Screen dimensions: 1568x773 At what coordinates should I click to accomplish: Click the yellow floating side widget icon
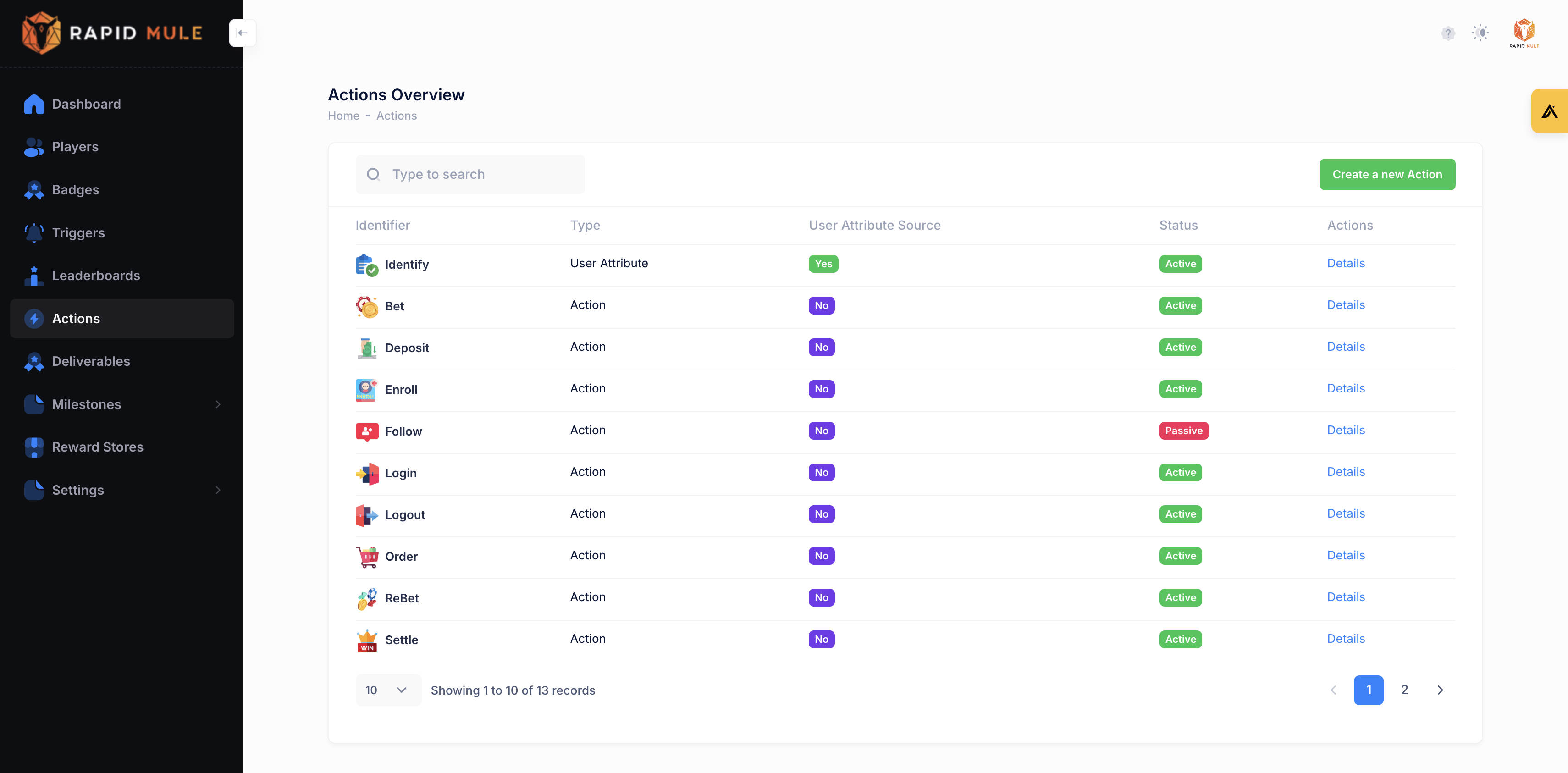click(1549, 111)
